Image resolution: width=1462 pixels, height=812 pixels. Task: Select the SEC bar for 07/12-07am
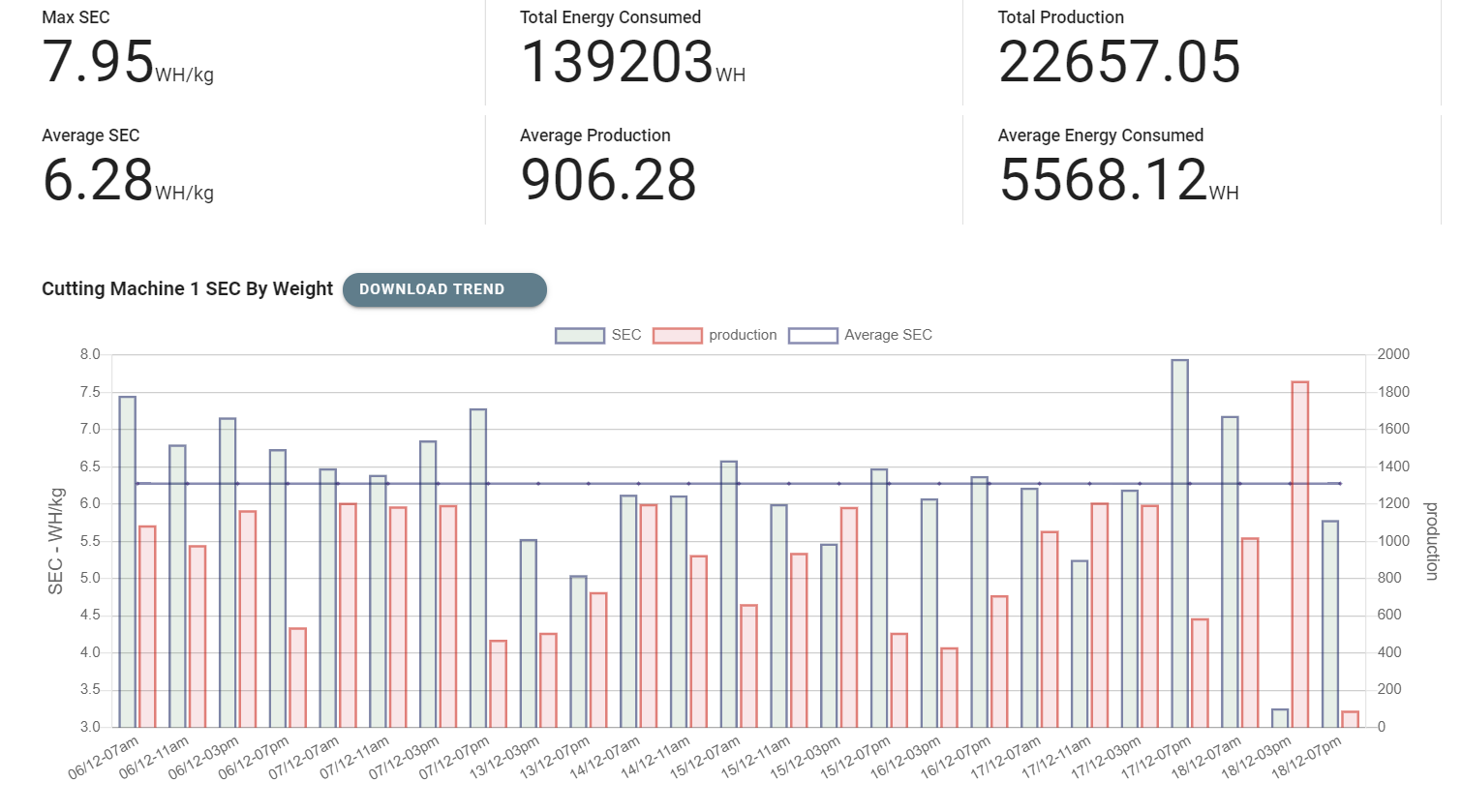click(x=328, y=599)
